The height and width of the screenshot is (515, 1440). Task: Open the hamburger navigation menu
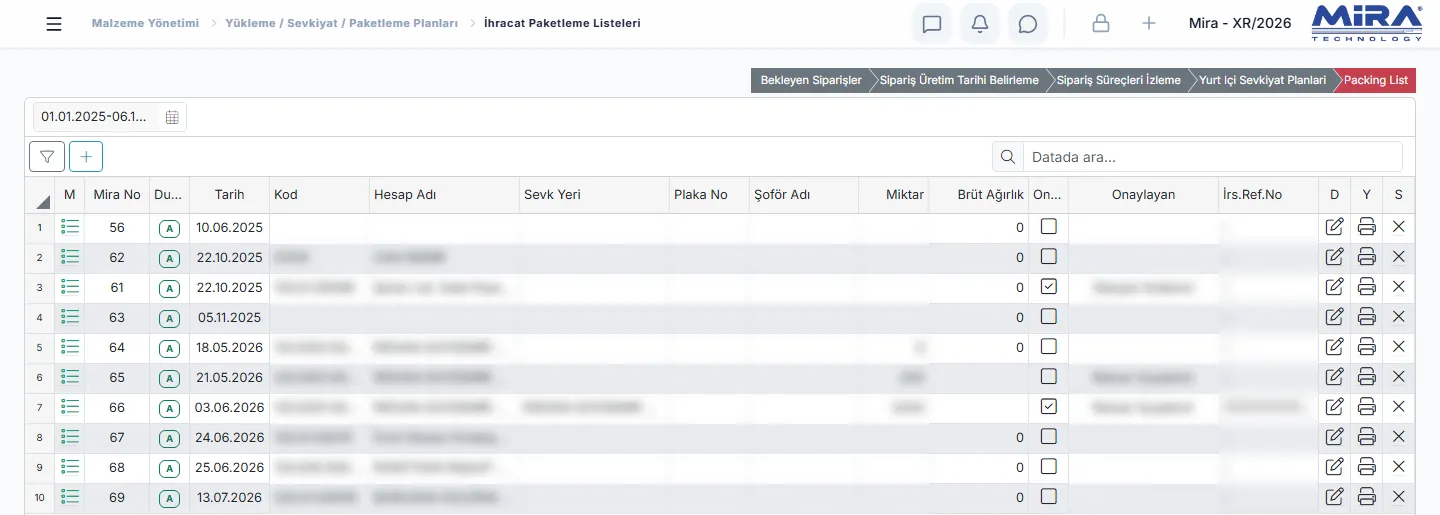click(x=54, y=24)
